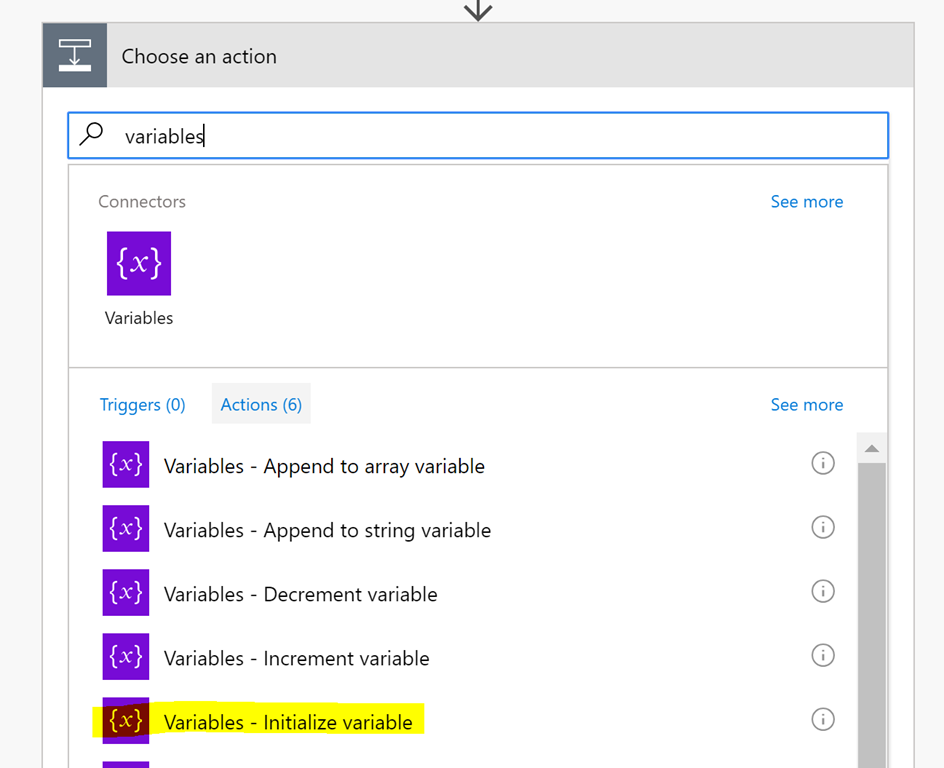Click the Append to array variable icon

point(125,464)
